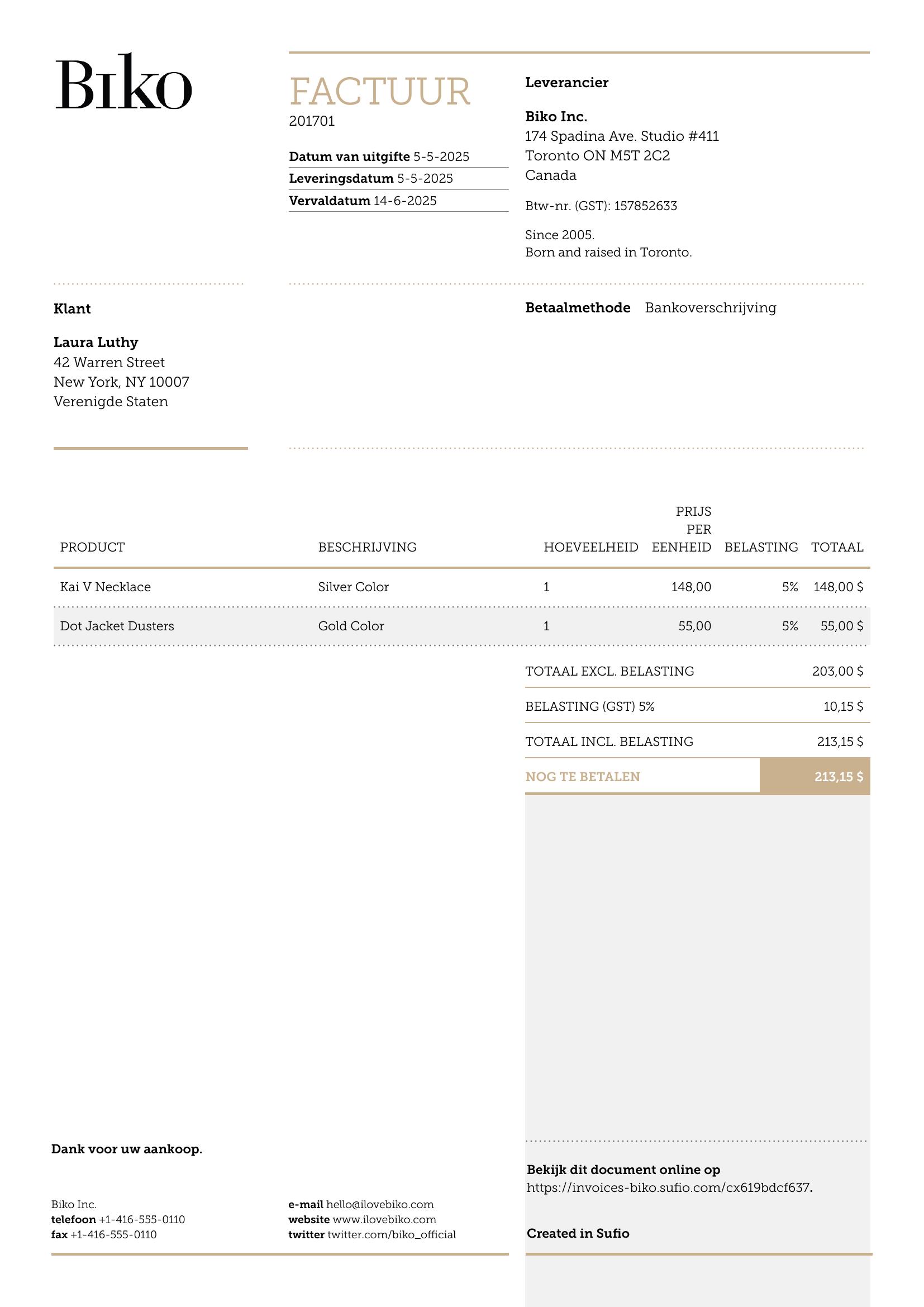Click the FACTUUR heading
924x1307 pixels.
(x=379, y=92)
